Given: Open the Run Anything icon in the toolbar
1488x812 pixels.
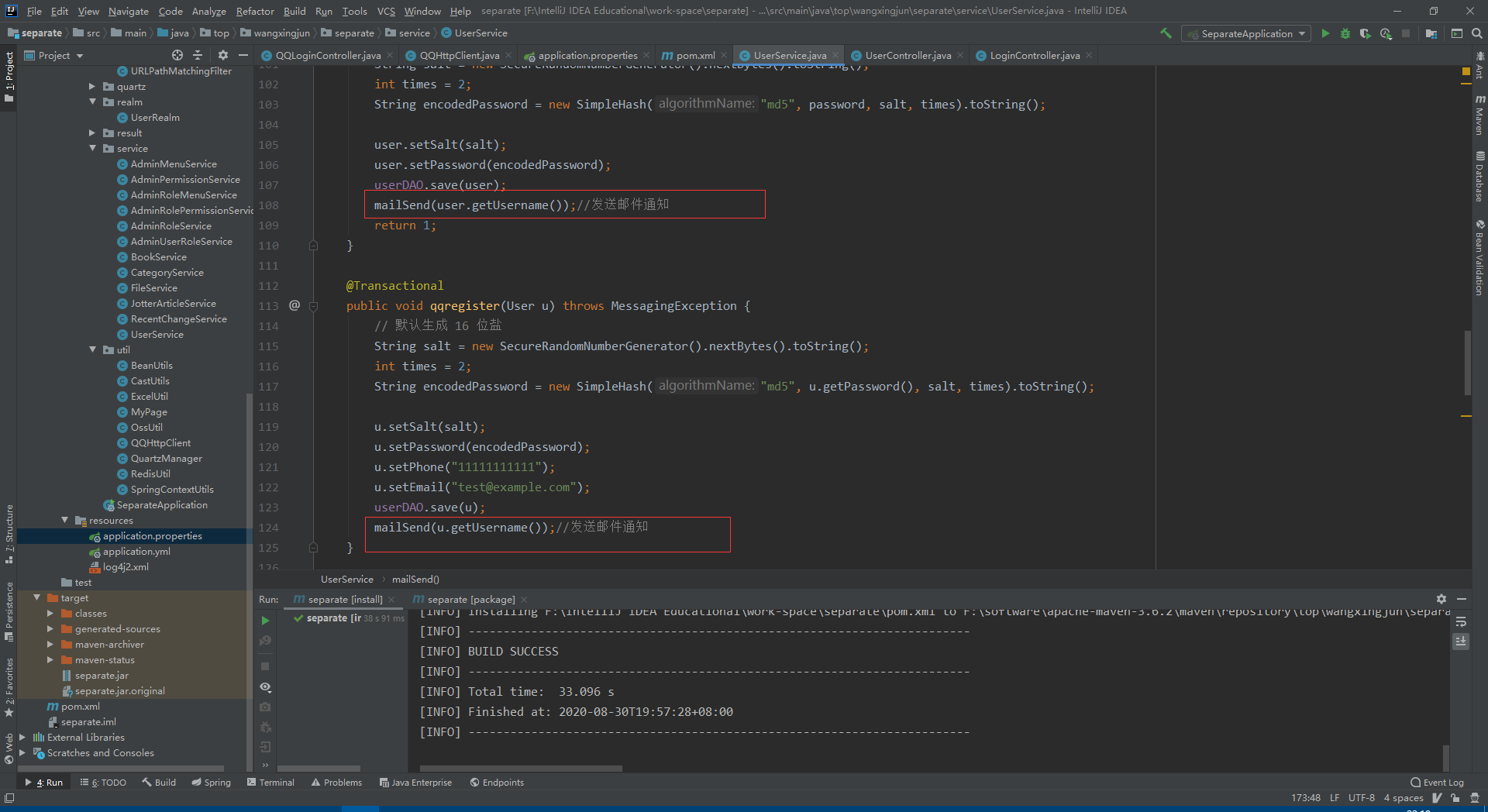Looking at the screenshot, I should (x=1457, y=33).
